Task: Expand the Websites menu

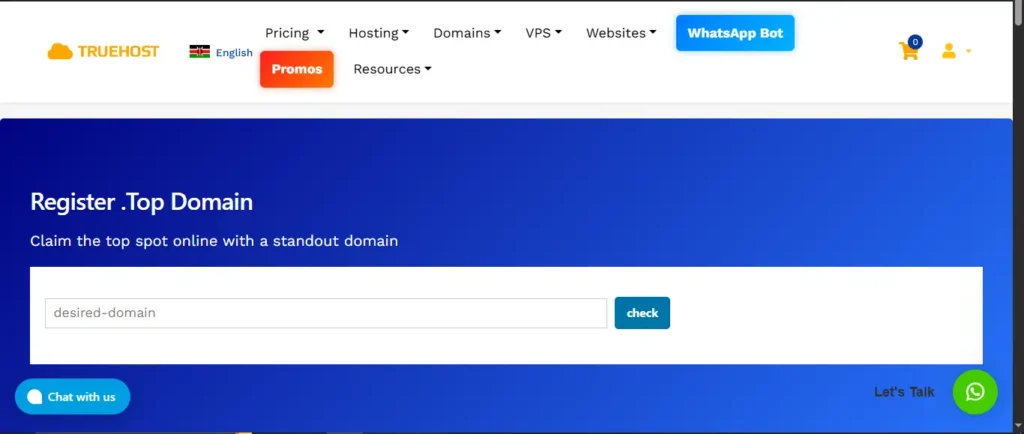Action: click(x=621, y=33)
